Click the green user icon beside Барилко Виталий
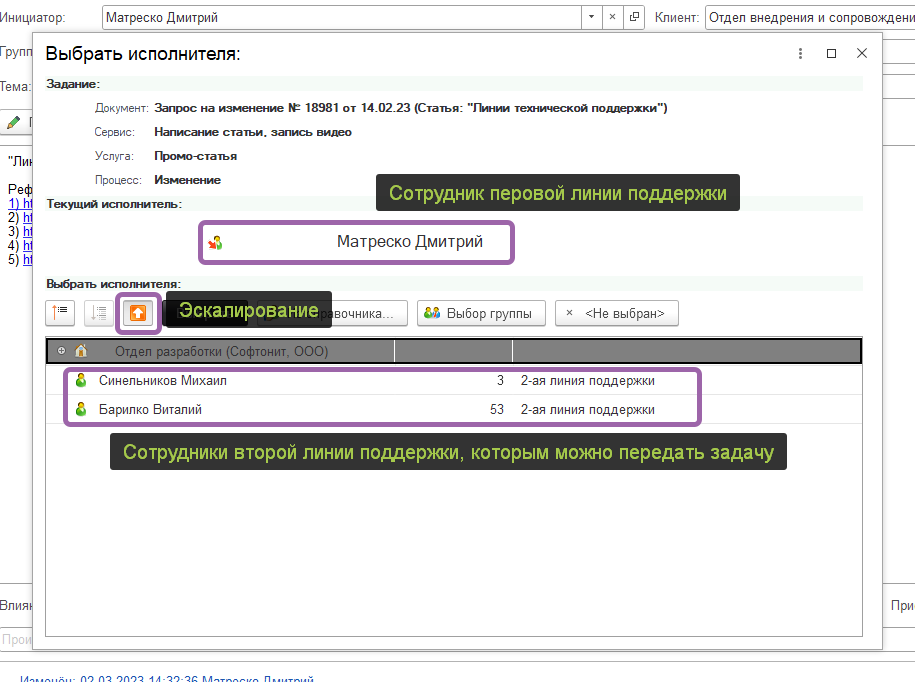 (x=81, y=409)
